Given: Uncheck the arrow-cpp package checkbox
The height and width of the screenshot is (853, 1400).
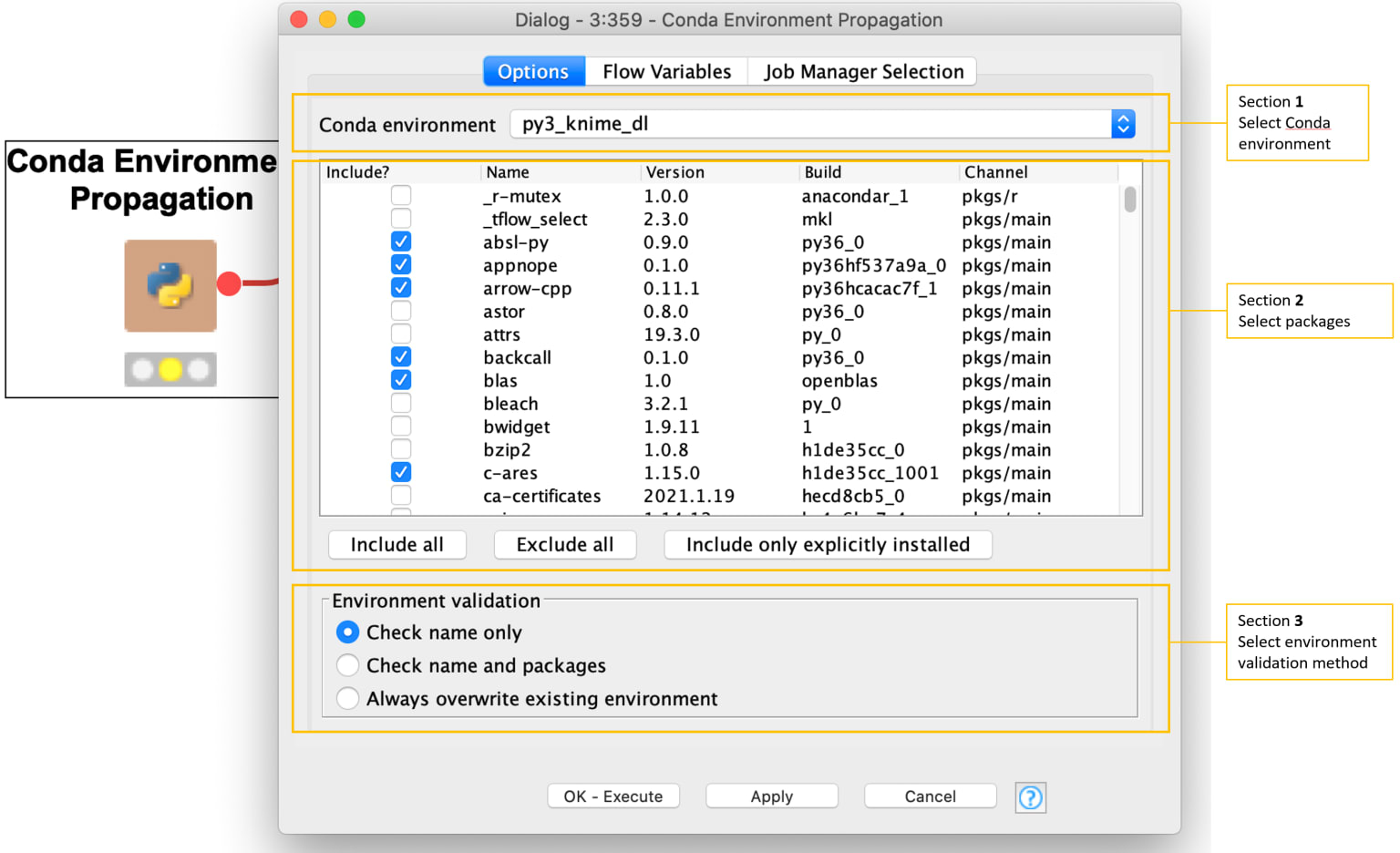Looking at the screenshot, I should pyautogui.click(x=401, y=288).
